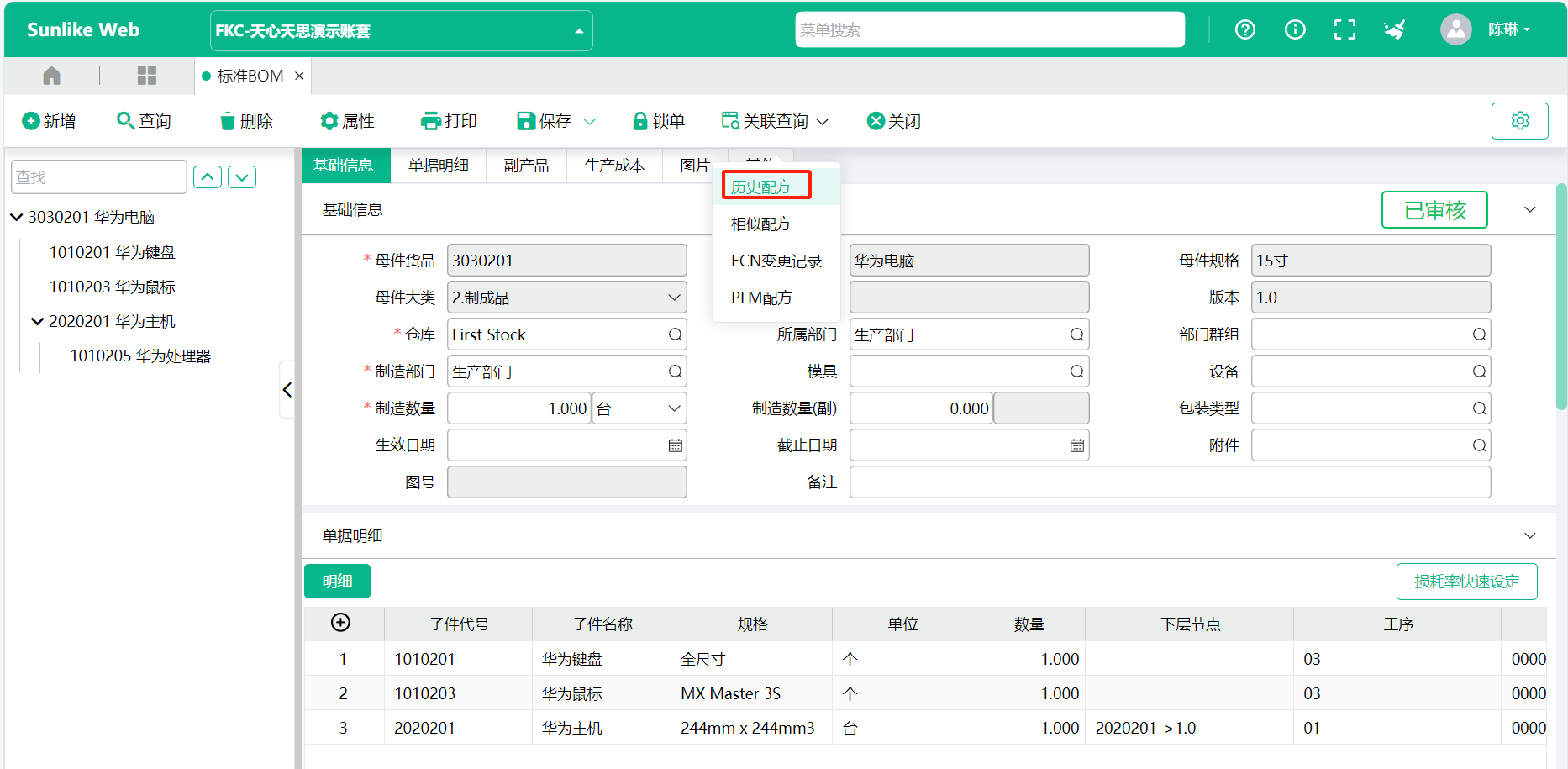Click the 打印 print button
The image size is (1568, 769).
click(449, 121)
